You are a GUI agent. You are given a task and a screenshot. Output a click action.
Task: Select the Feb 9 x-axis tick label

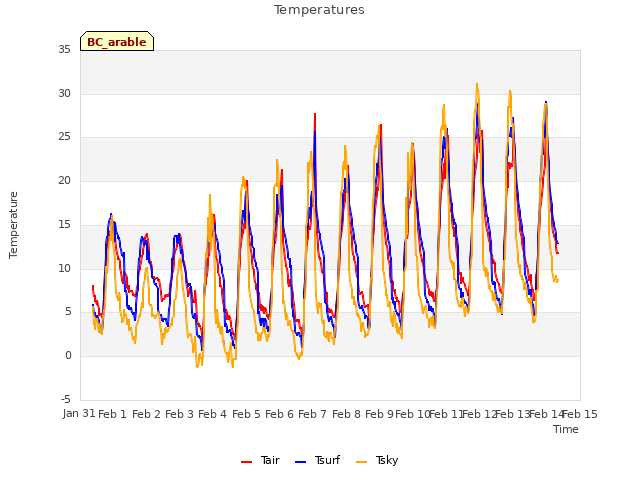[x=379, y=414]
